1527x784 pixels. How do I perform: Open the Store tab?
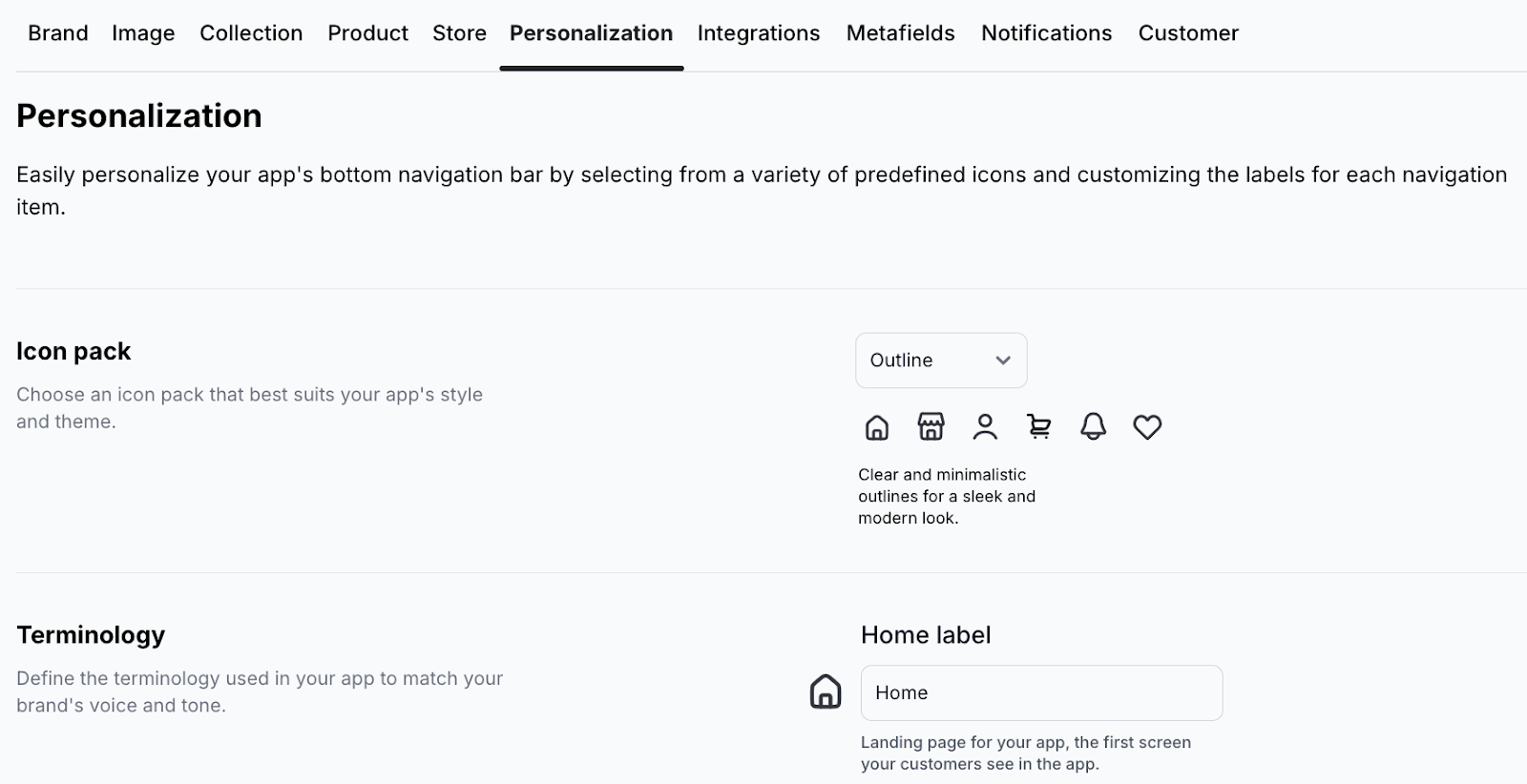pyautogui.click(x=459, y=33)
